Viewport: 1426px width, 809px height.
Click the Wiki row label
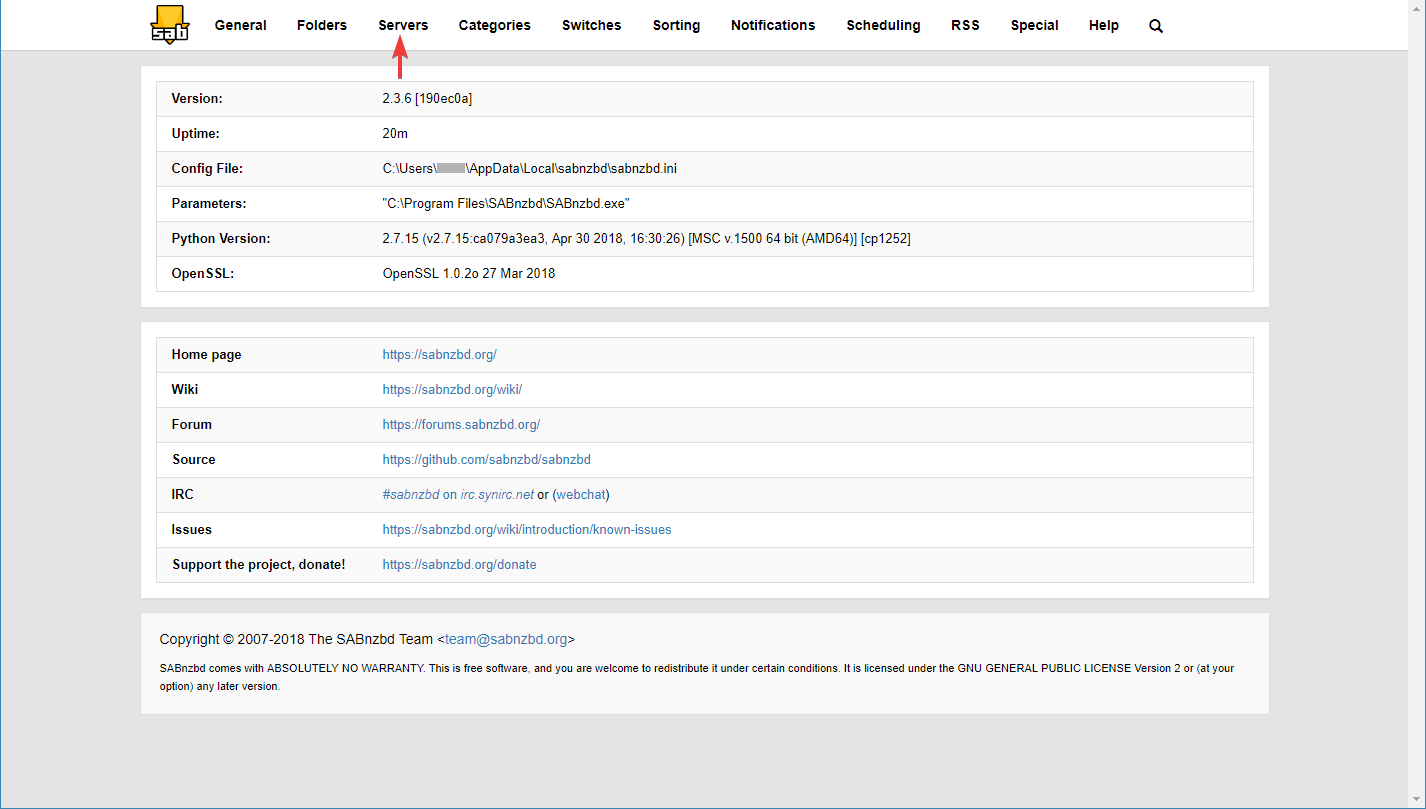click(x=185, y=389)
